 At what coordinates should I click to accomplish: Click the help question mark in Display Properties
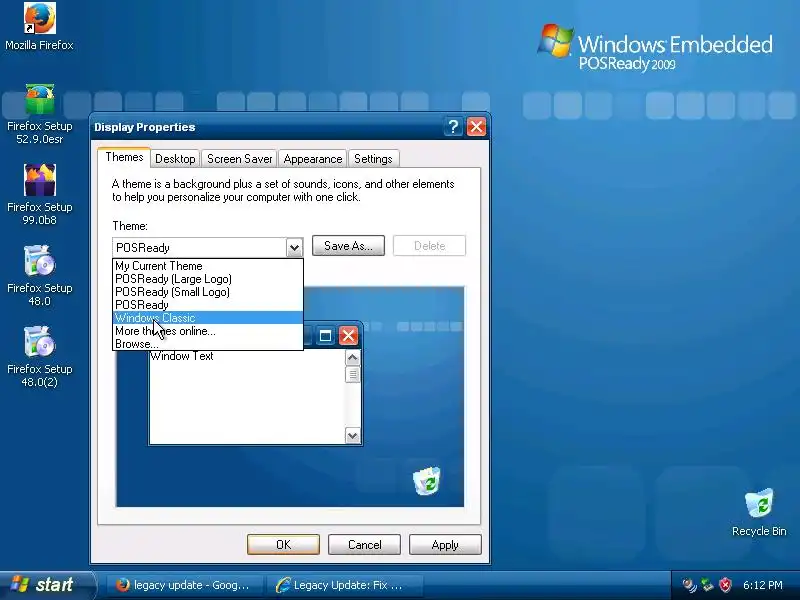(453, 127)
